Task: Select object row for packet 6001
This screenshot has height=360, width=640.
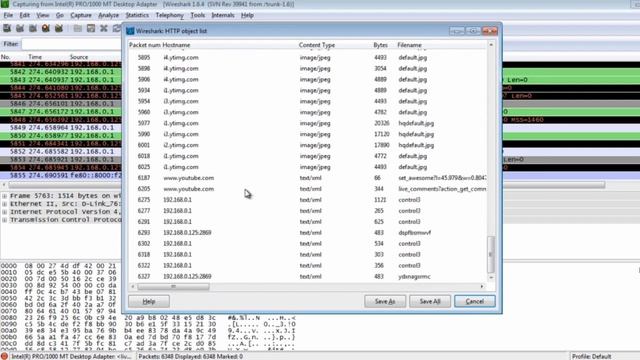Action: (x=308, y=145)
